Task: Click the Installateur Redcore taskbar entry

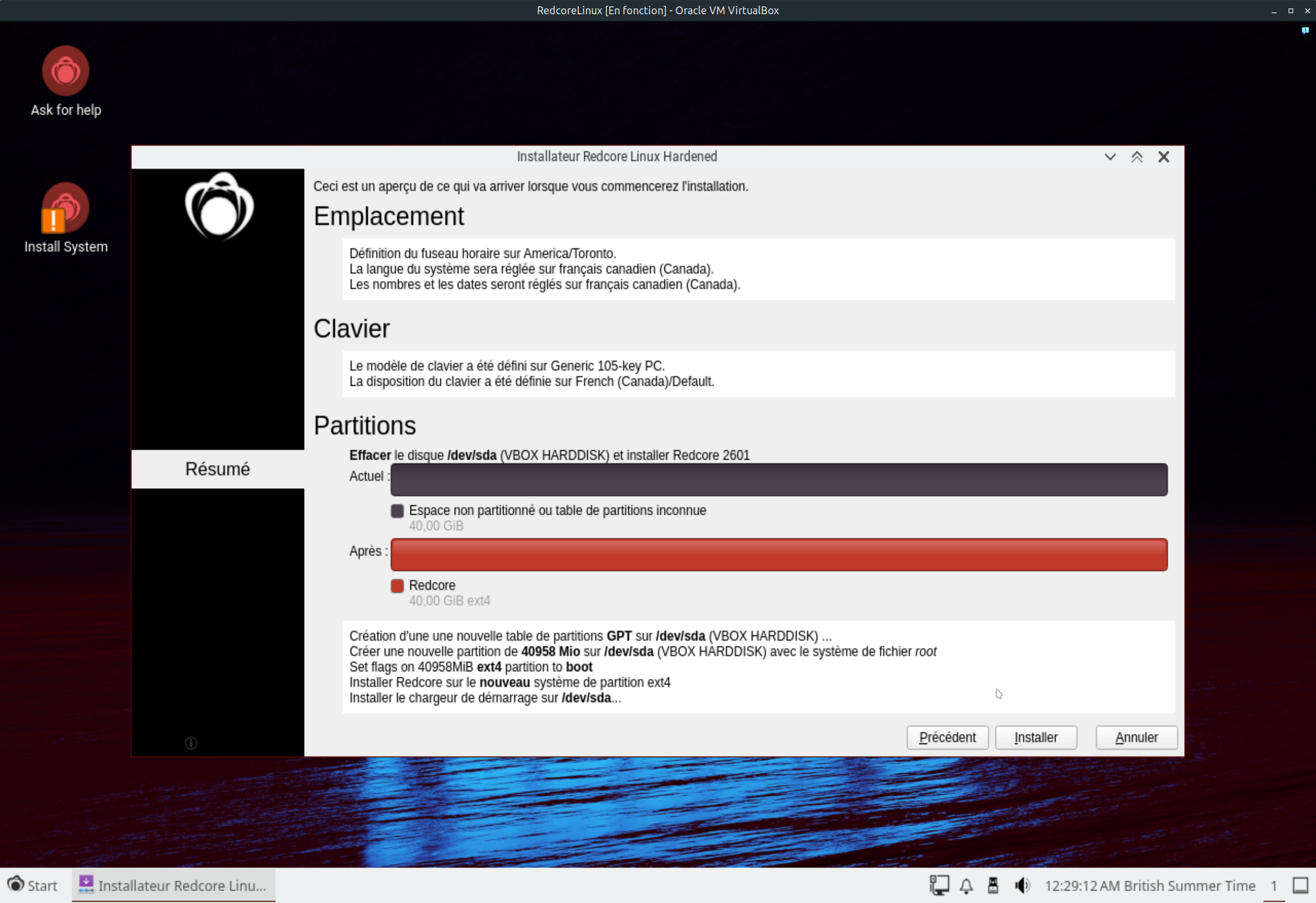Action: pos(173,885)
